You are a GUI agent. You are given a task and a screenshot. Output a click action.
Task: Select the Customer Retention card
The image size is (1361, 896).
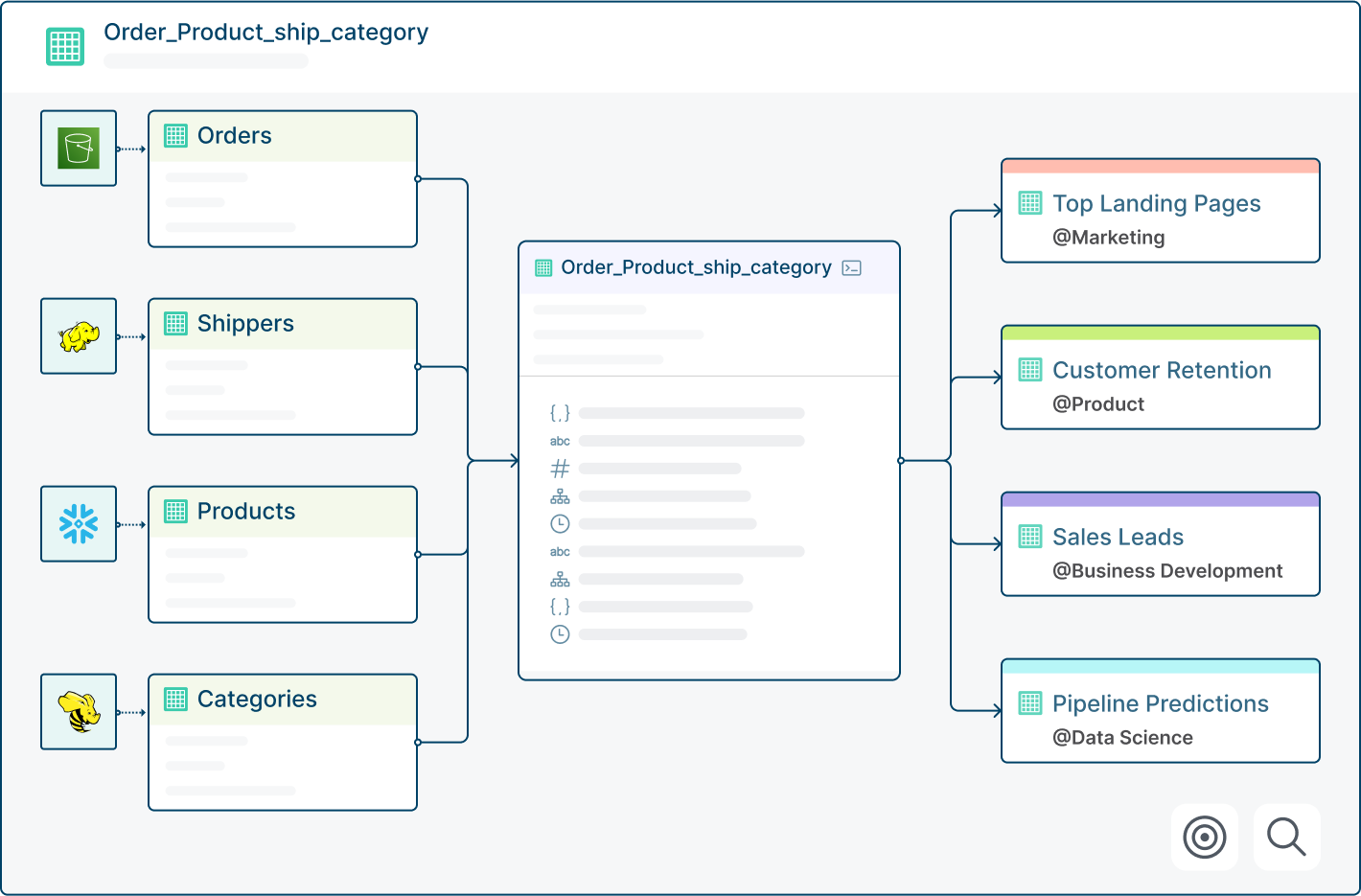(x=1161, y=378)
